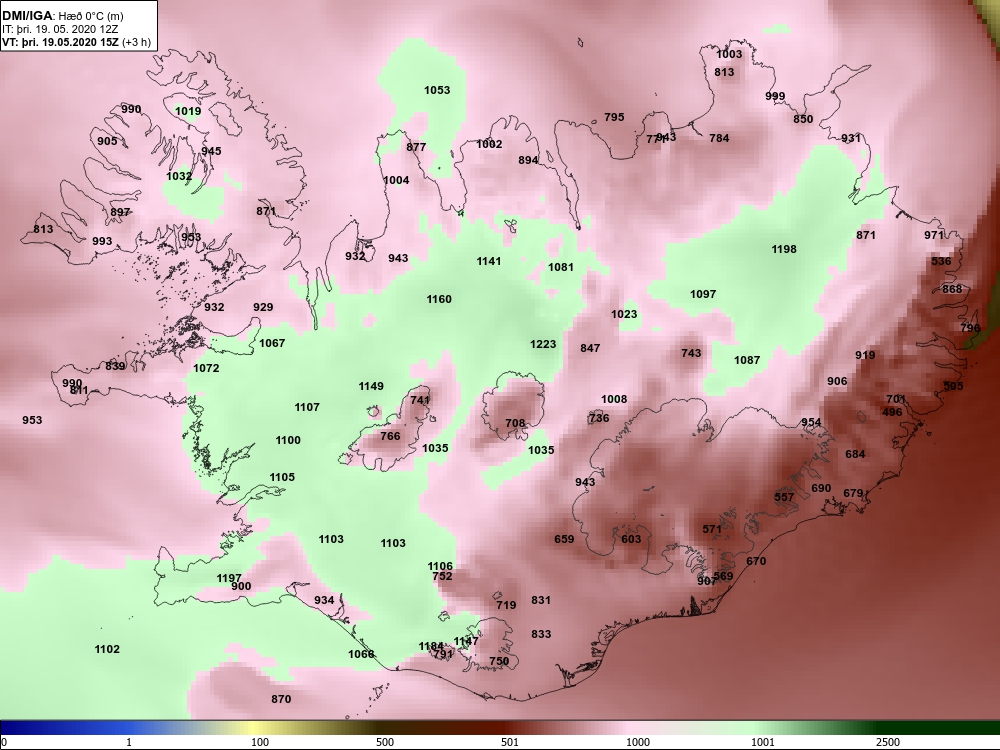Click the 897 map value

coord(120,212)
